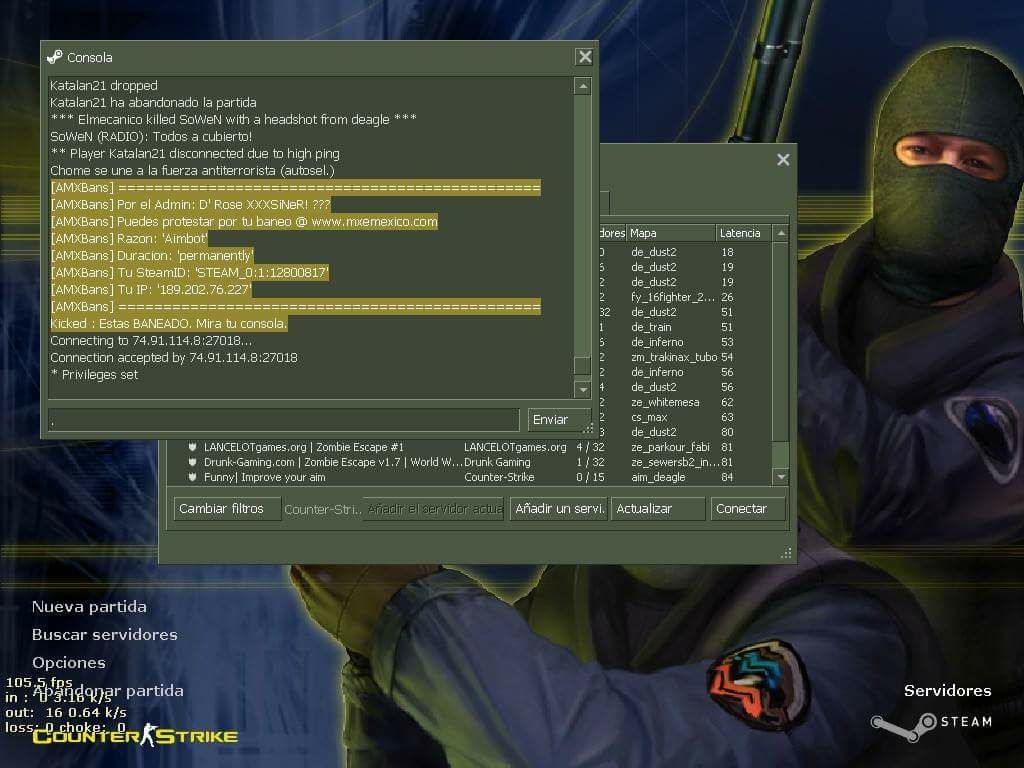This screenshot has height=768, width=1024.
Task: Select the ze_whitemesa map row
Action: [665, 402]
